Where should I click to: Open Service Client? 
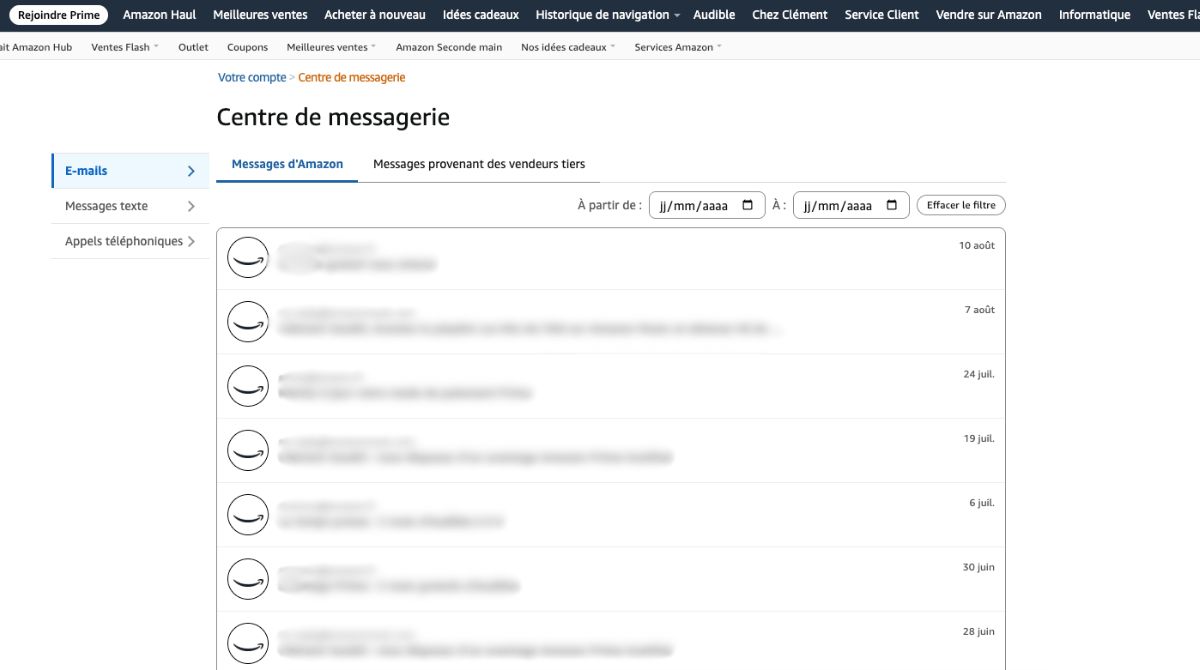pos(882,15)
